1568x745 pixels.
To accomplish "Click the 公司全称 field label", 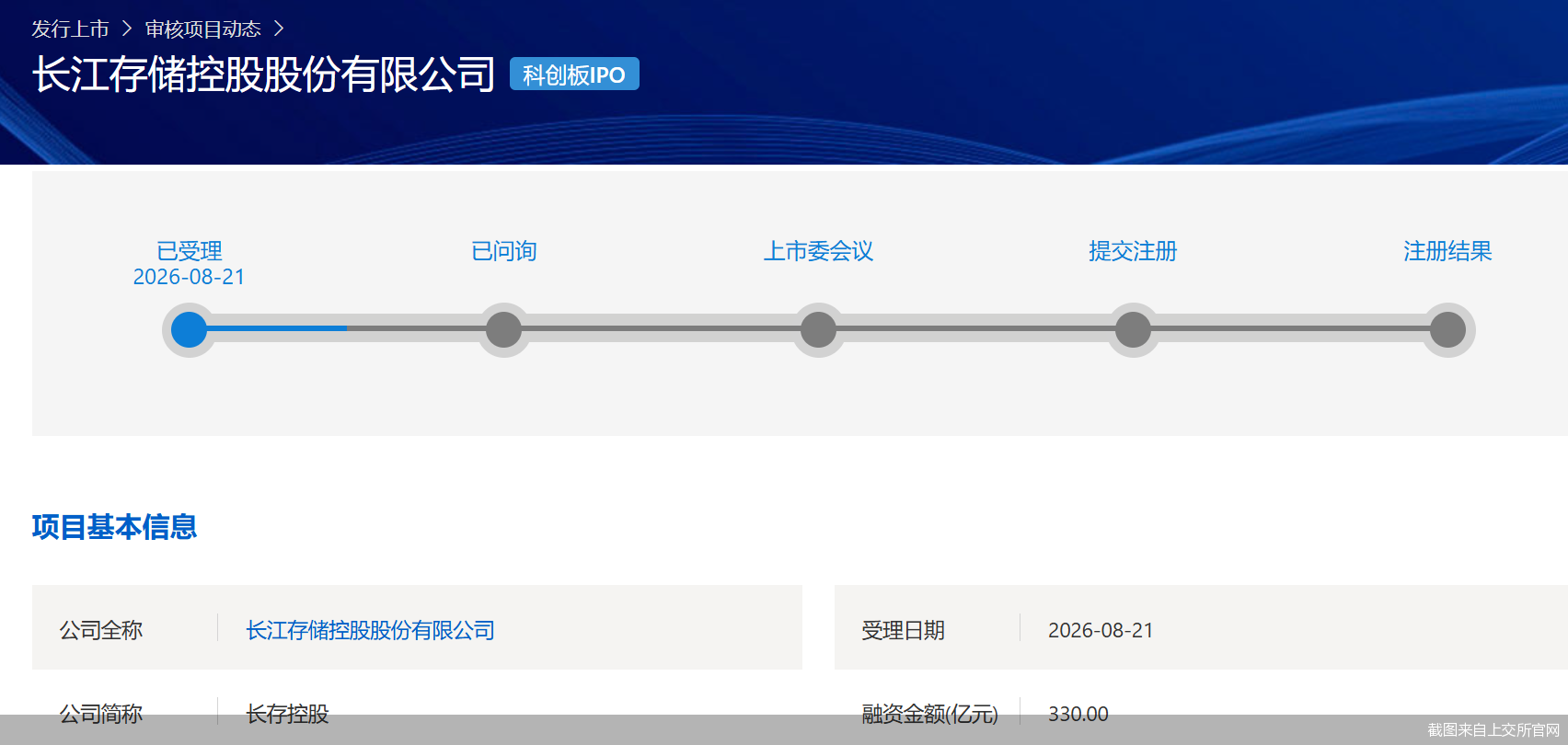I will tap(101, 630).
